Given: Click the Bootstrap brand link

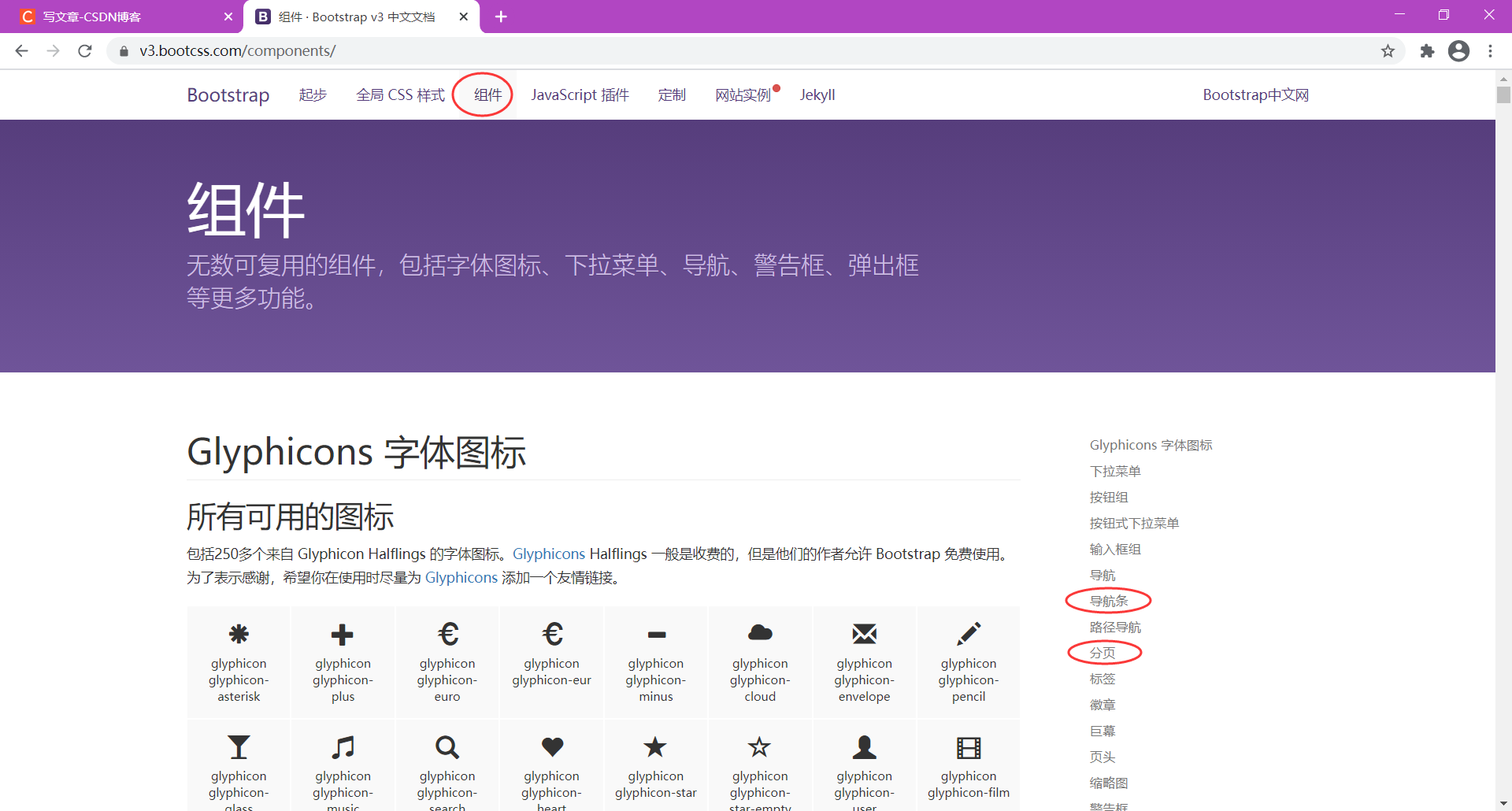Looking at the screenshot, I should tap(228, 94).
